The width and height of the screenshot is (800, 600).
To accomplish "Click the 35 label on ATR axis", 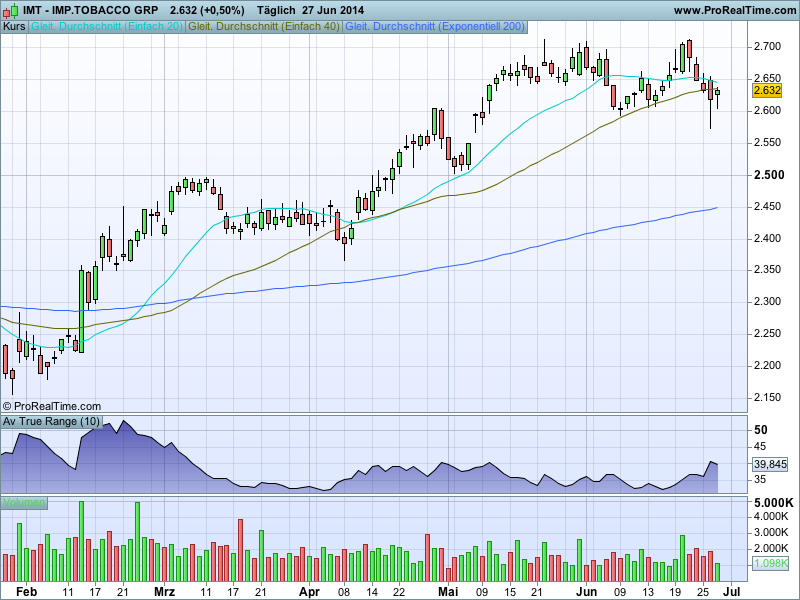I will tap(760, 480).
